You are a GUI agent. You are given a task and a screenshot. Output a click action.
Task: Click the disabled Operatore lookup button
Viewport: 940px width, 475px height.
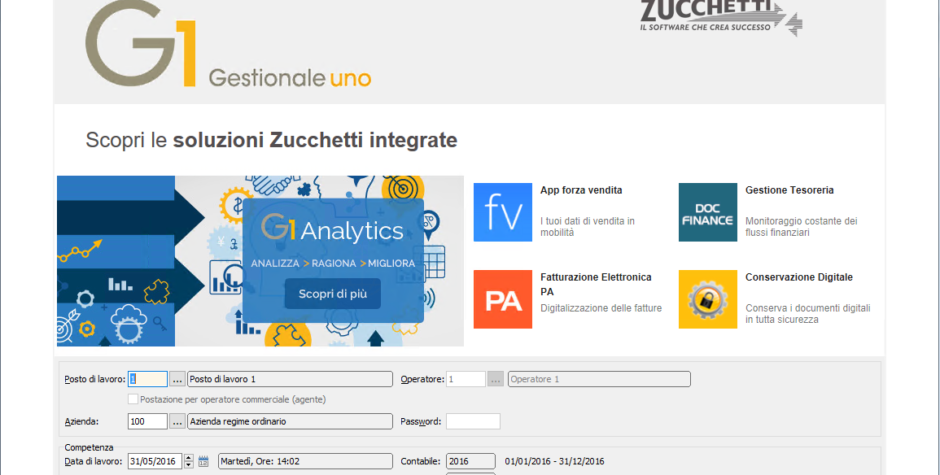coord(495,379)
